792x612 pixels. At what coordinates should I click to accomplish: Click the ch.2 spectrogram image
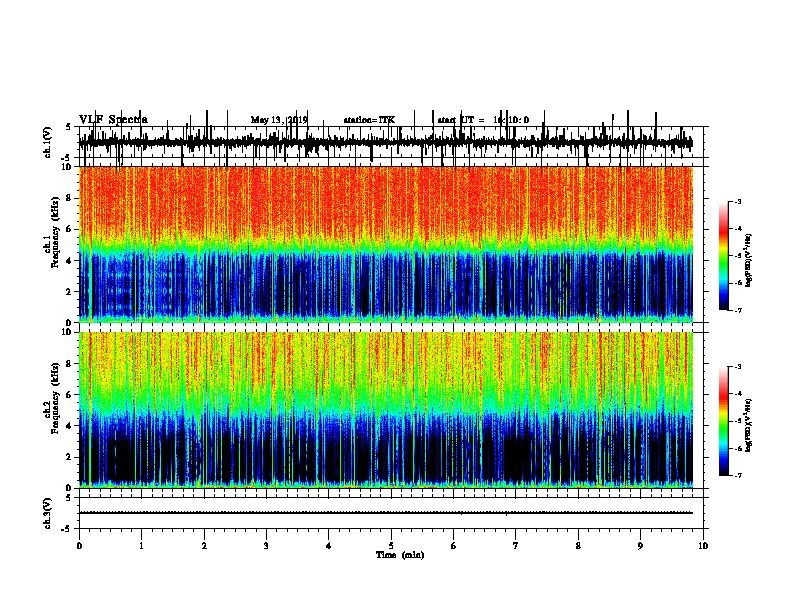(x=385, y=410)
